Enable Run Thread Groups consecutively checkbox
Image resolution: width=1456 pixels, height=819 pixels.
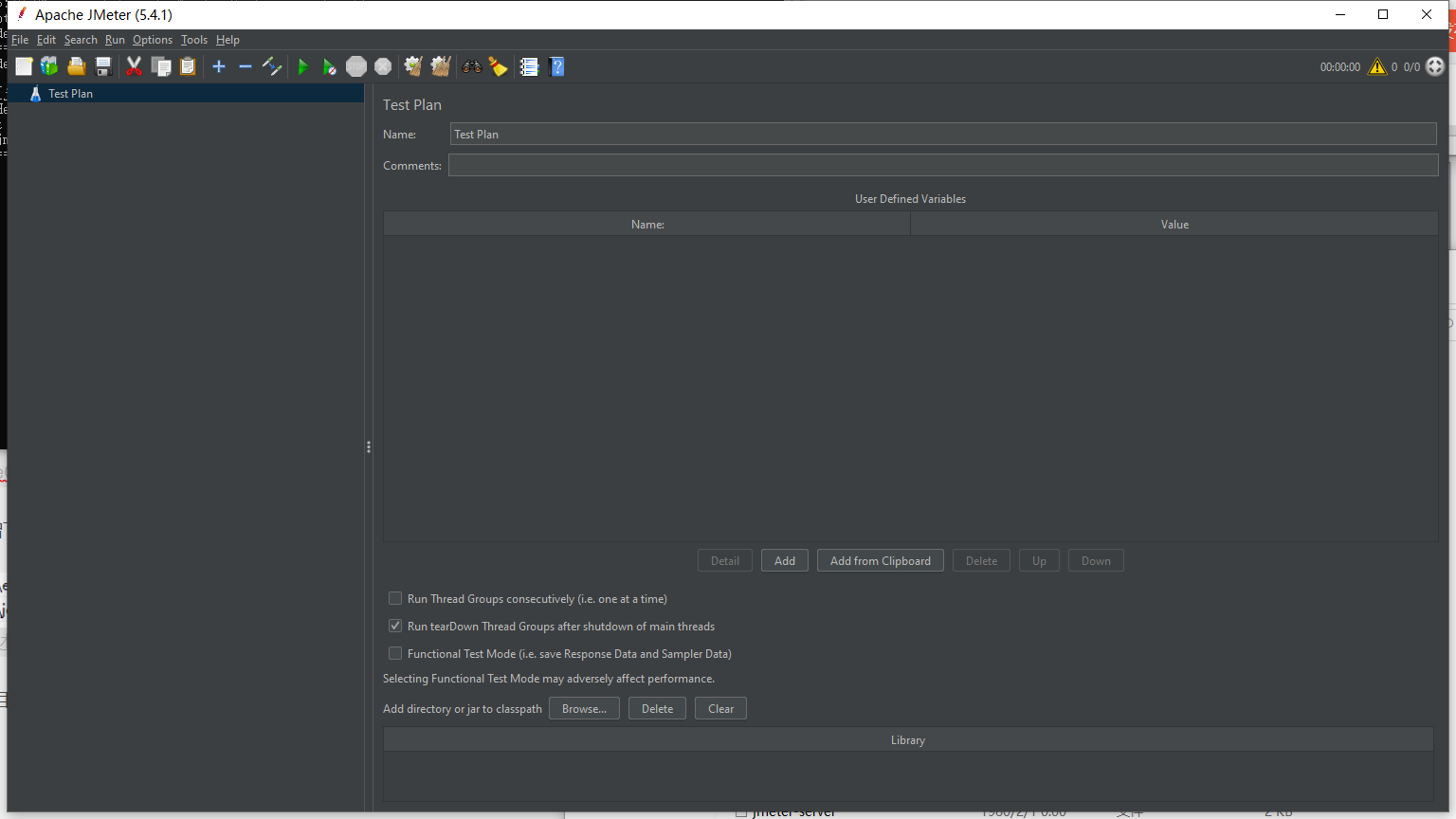(395, 599)
